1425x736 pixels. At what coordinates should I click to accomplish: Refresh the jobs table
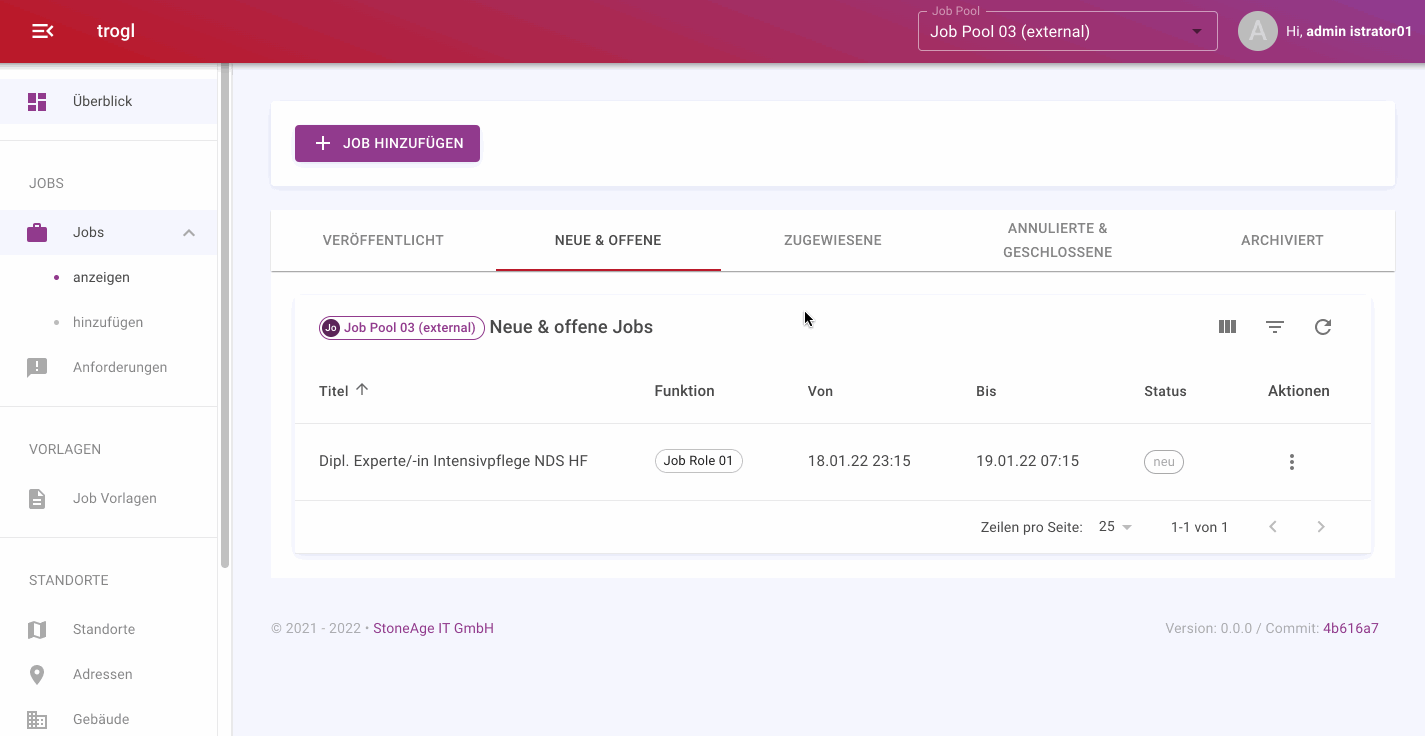[1322, 327]
